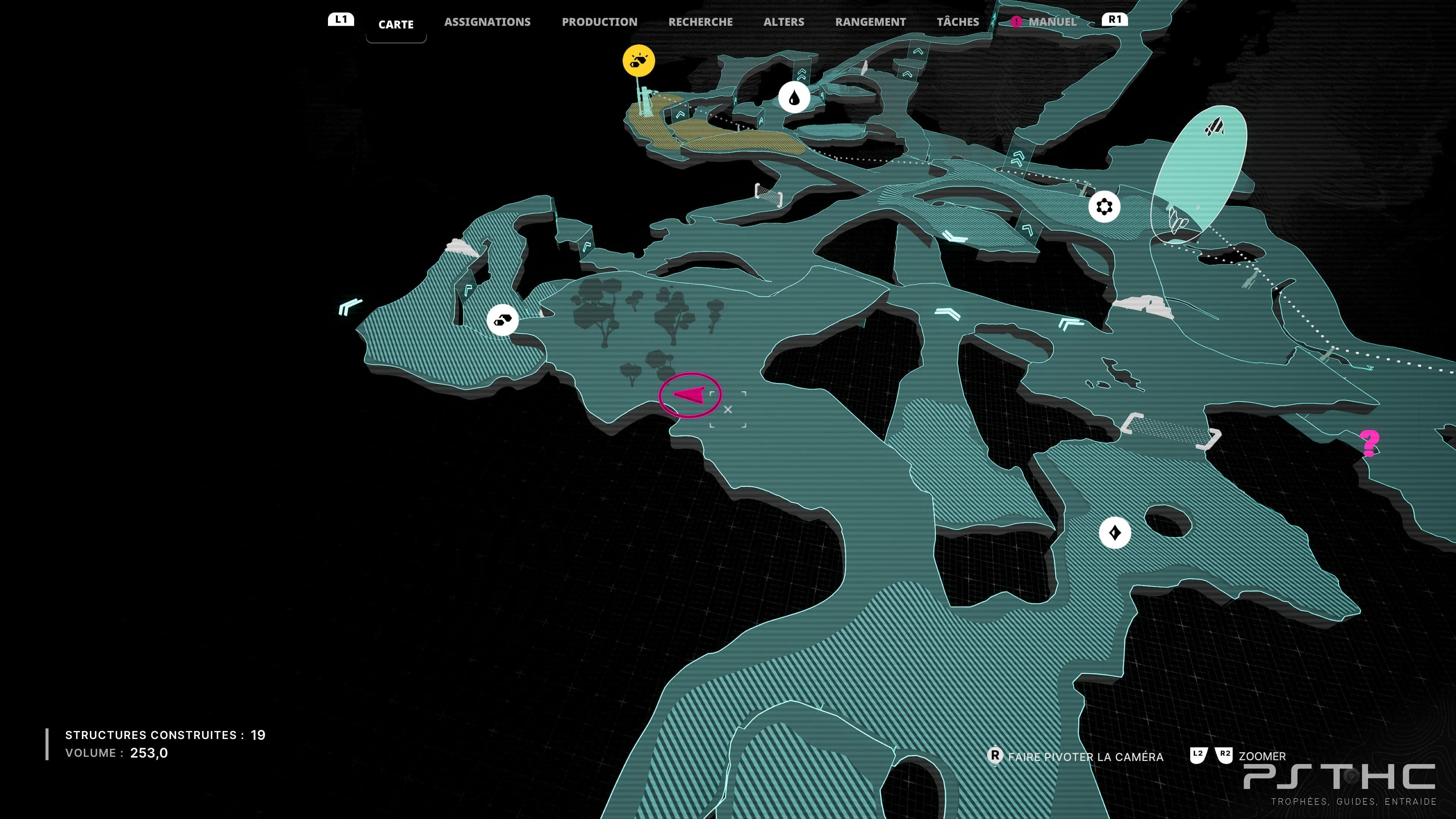Viewport: 1456px width, 819px height.
Task: Switch to the RANGEMENT tab
Action: tap(871, 22)
